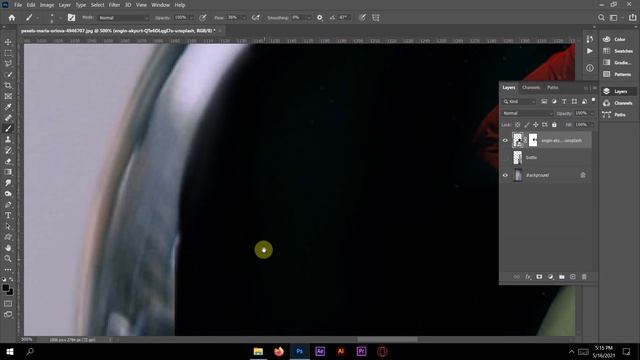This screenshot has height=360, width=640.
Task: Select the Dodge tool
Action: [8, 193]
